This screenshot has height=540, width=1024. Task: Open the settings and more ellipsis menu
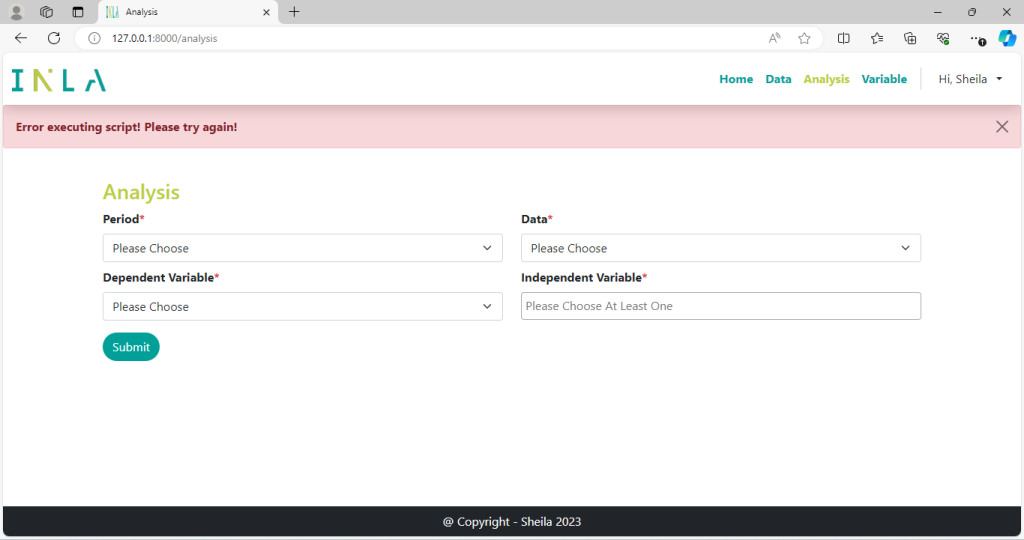(x=976, y=39)
